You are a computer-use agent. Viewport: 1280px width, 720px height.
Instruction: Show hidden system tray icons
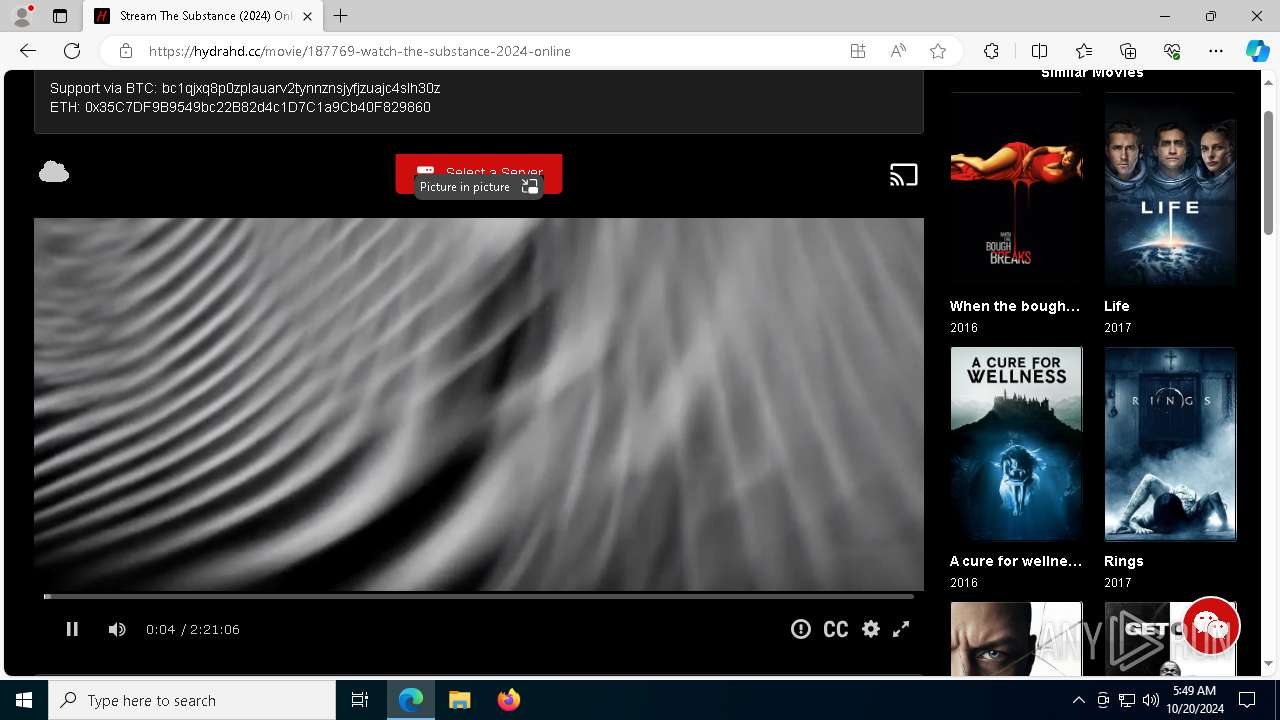[x=1078, y=700]
